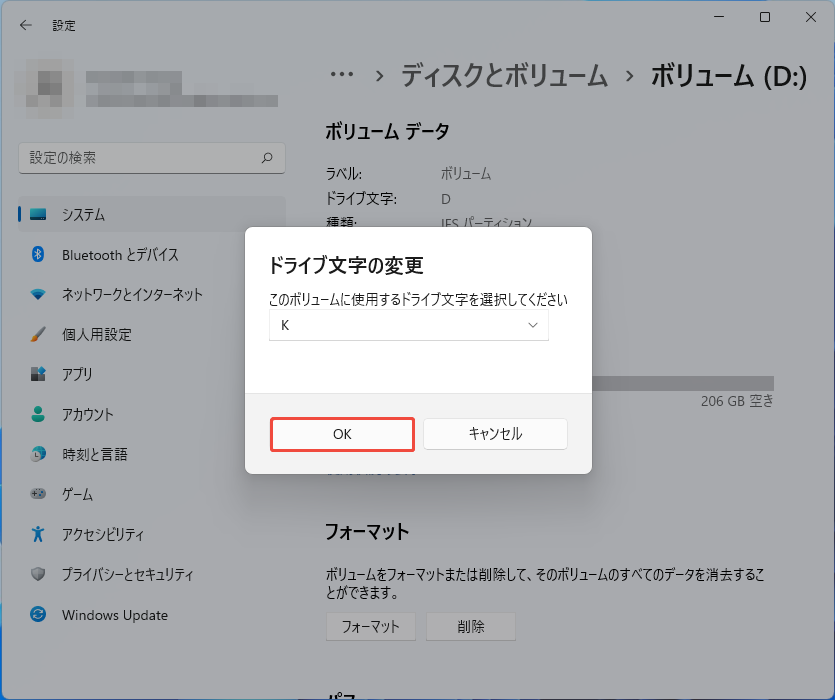Go back with the arrow icon
This screenshot has width=835, height=700.
pyautogui.click(x=26, y=25)
